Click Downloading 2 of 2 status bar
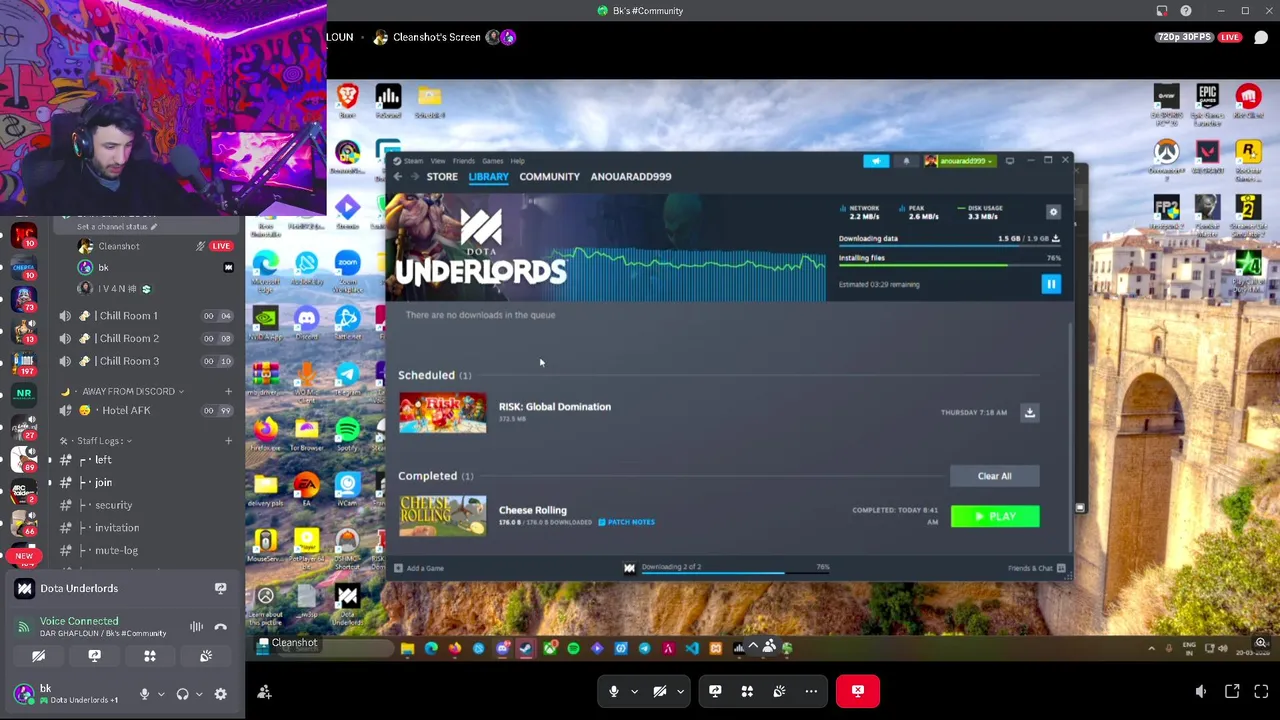Viewport: 1280px width, 720px height. [x=728, y=568]
